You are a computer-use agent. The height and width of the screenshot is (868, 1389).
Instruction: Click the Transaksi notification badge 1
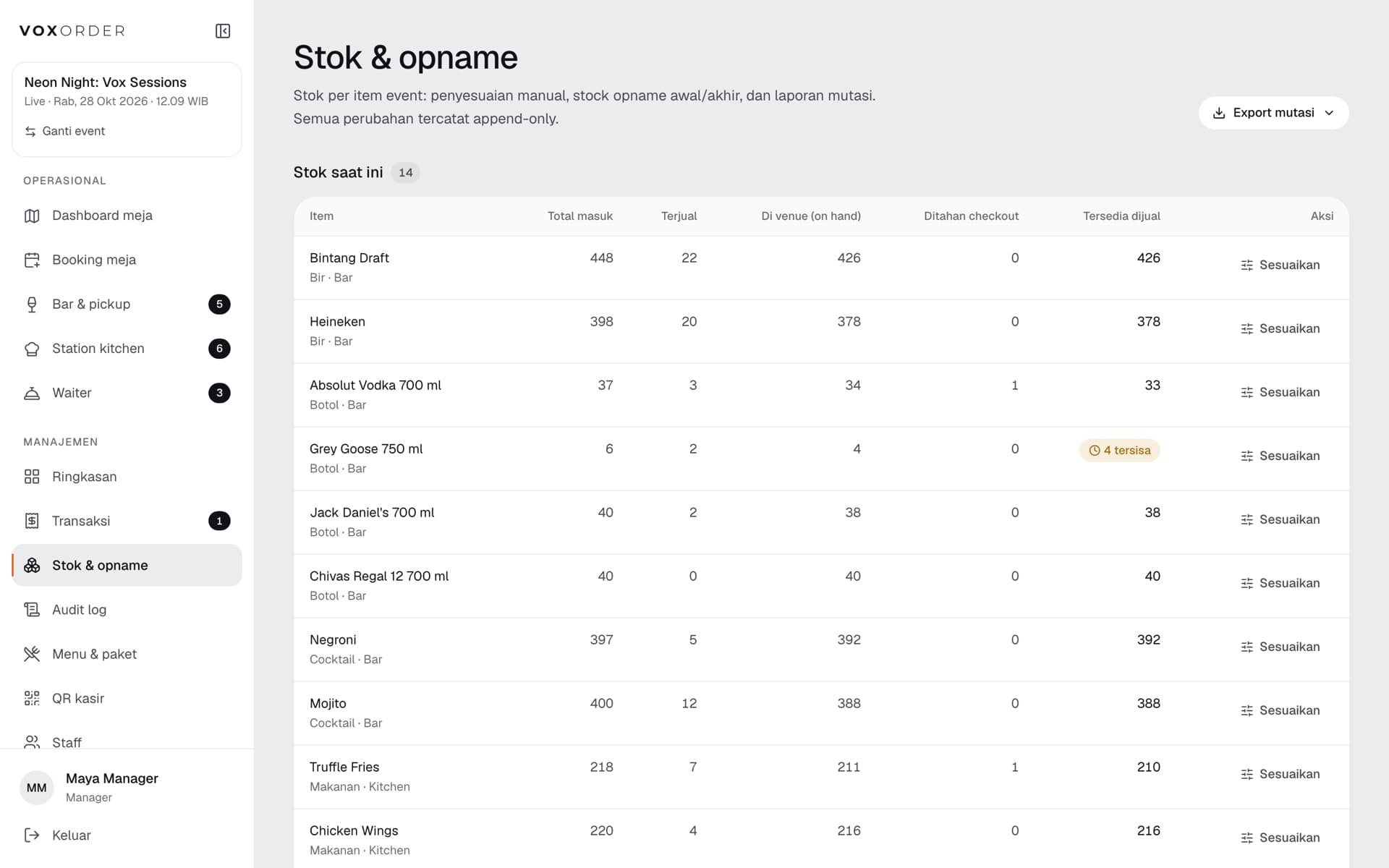[x=219, y=521]
